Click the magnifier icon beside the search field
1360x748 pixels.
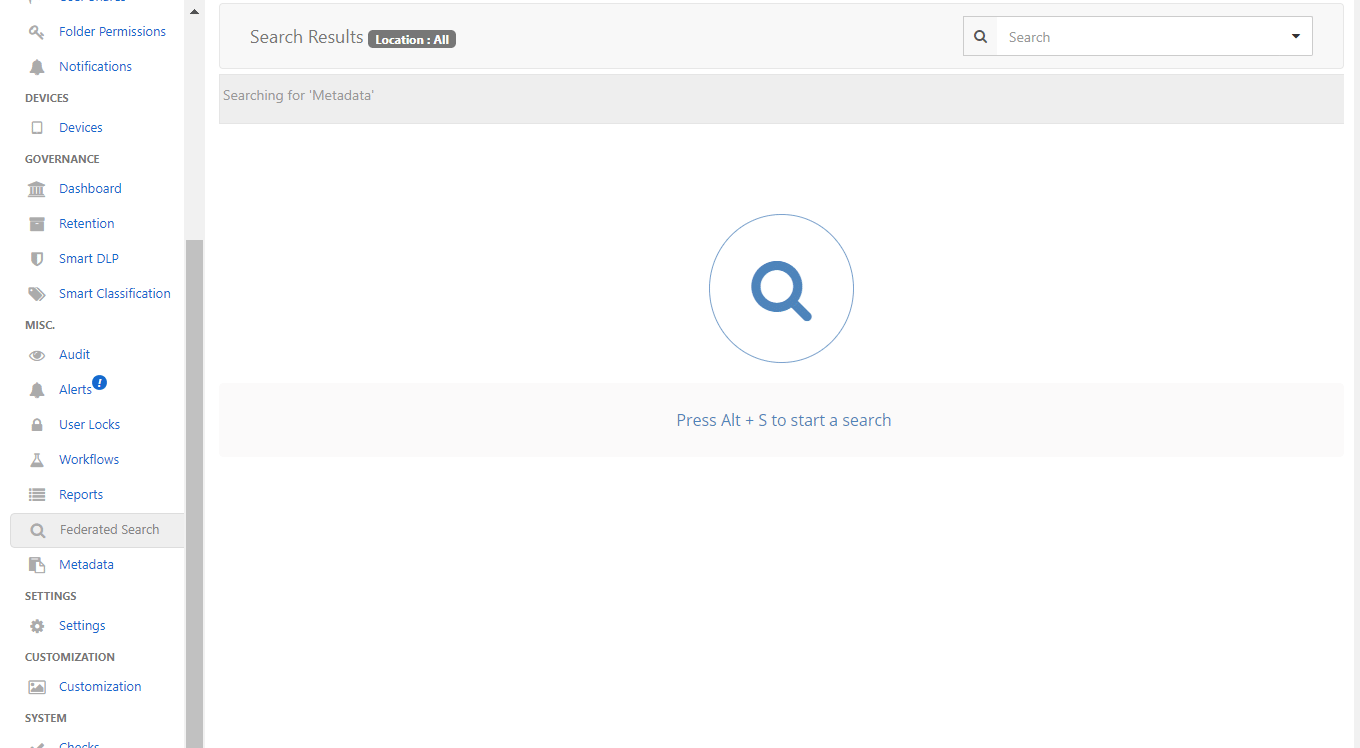tap(980, 36)
